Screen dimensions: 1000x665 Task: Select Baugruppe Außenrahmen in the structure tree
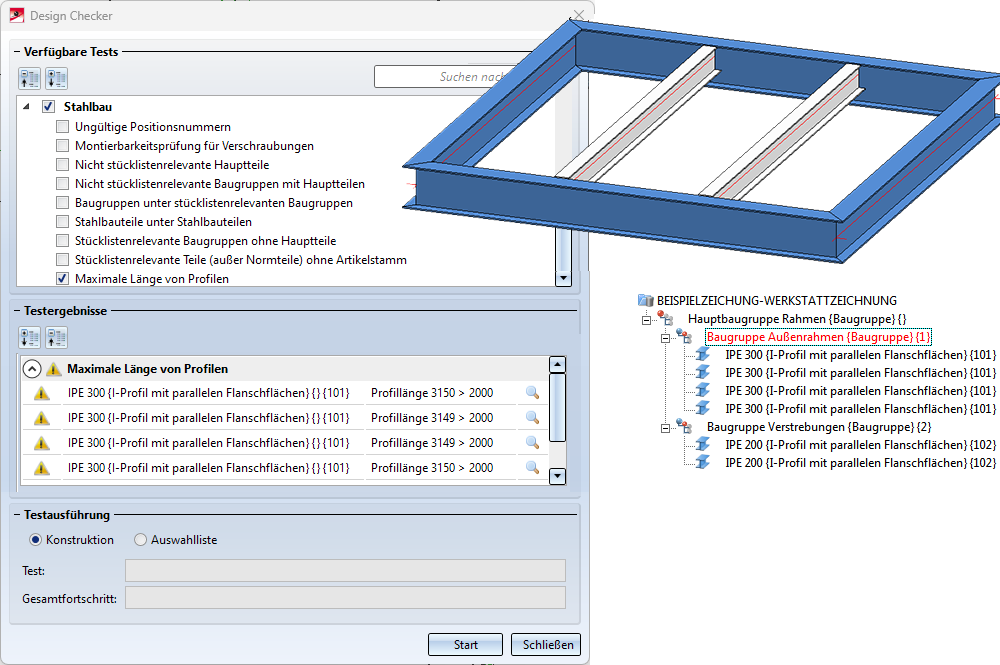pos(817,337)
